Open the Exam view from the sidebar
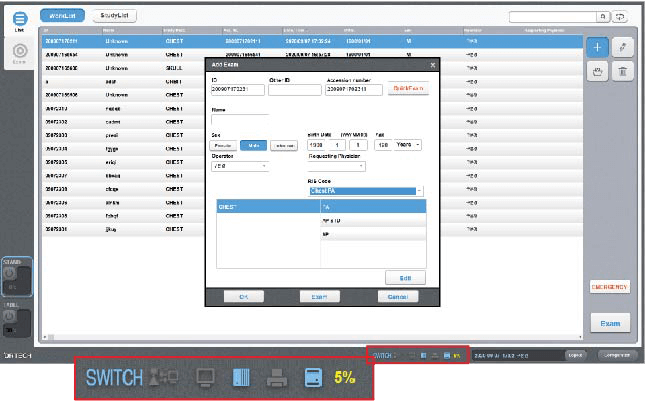 [19, 53]
